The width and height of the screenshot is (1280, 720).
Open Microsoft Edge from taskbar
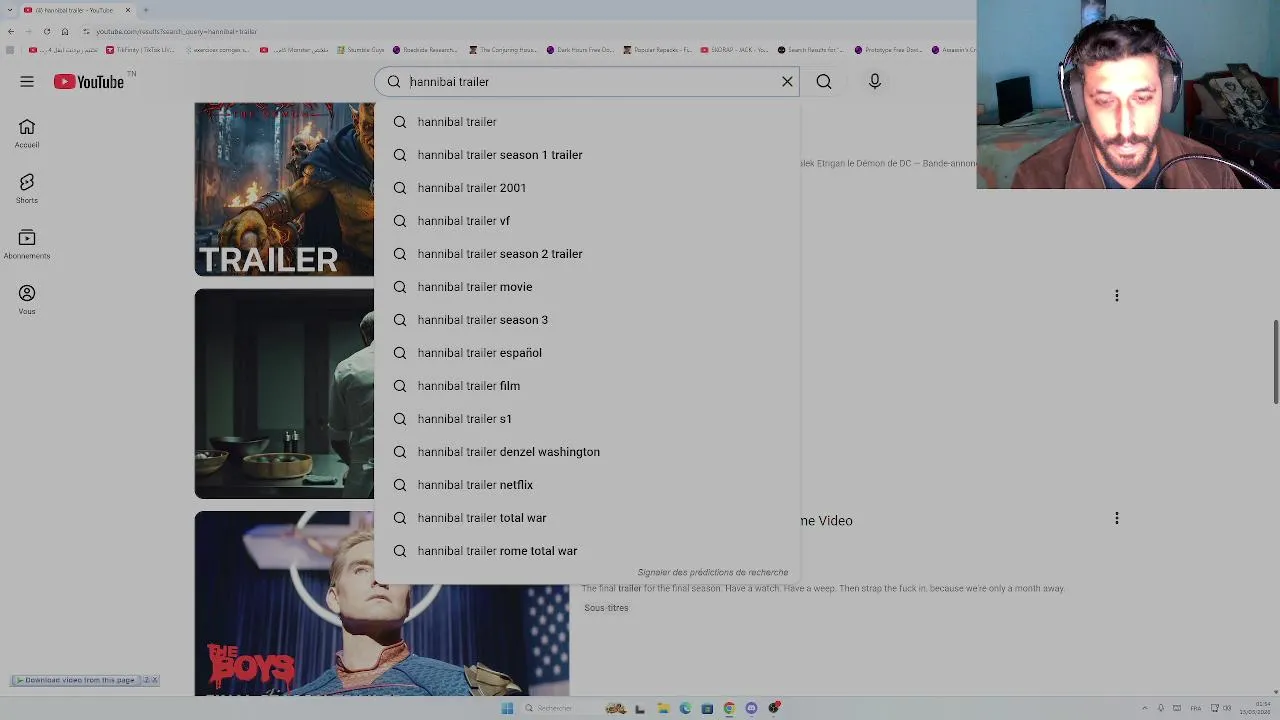(x=685, y=708)
